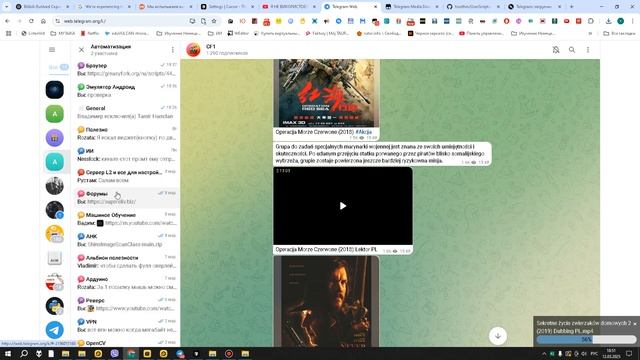640x360 pixels.
Task: Open the teal A avatar chat
Action: (55, 162)
